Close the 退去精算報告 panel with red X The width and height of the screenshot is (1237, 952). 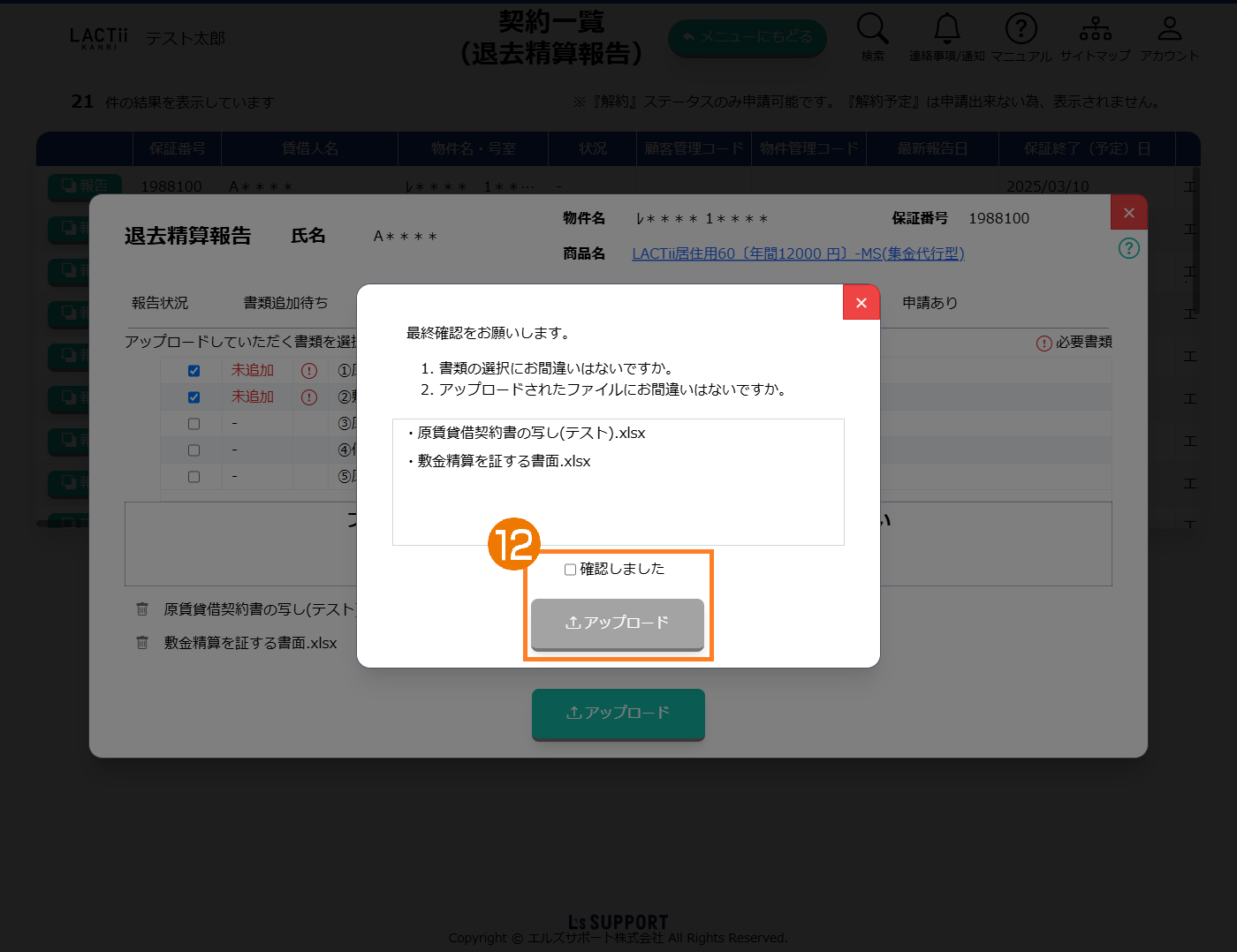(1128, 213)
